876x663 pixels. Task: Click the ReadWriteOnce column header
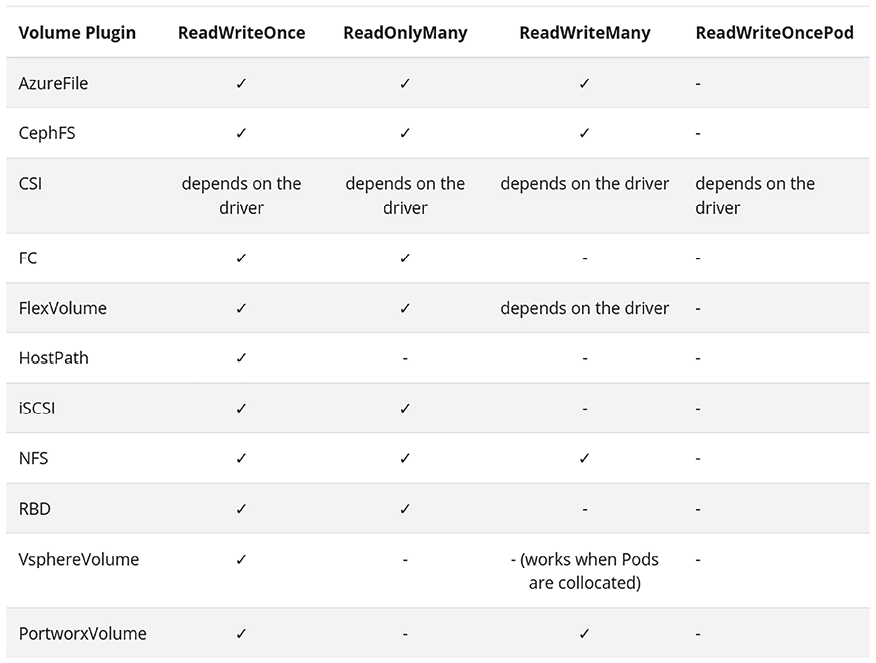tap(242, 33)
